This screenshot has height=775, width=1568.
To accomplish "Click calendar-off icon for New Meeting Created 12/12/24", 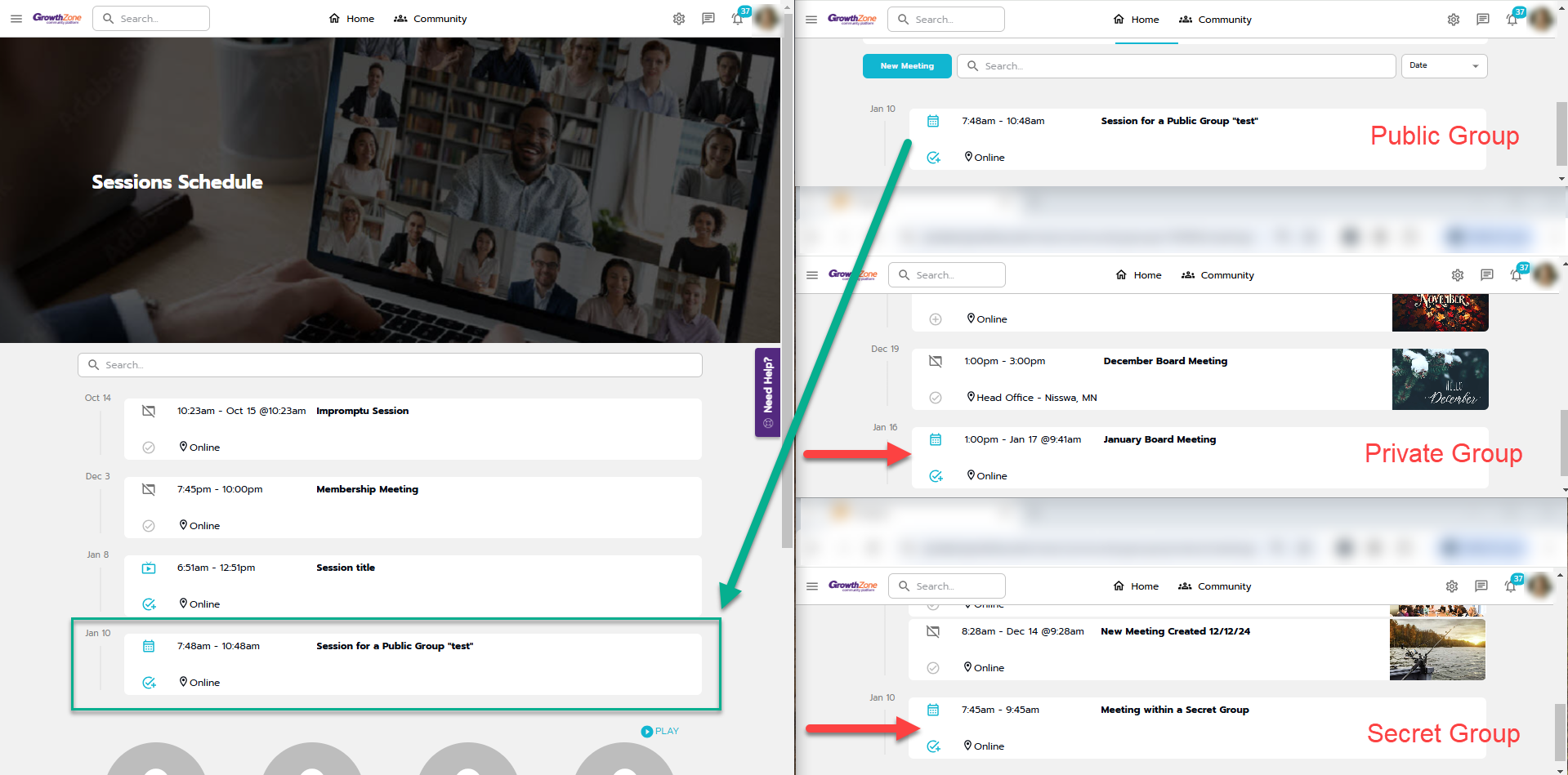I will pyautogui.click(x=933, y=631).
